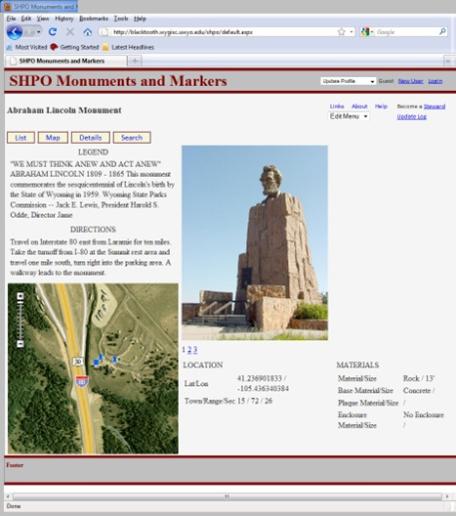The width and height of the screenshot is (456, 516).
Task: Select the SHPO Monuments and Markers tab
Action: click(66, 61)
